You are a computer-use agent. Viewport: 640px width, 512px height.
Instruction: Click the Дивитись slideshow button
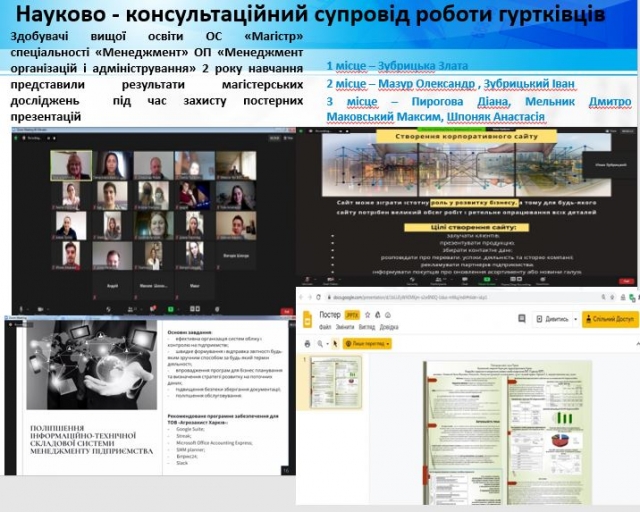(x=552, y=319)
